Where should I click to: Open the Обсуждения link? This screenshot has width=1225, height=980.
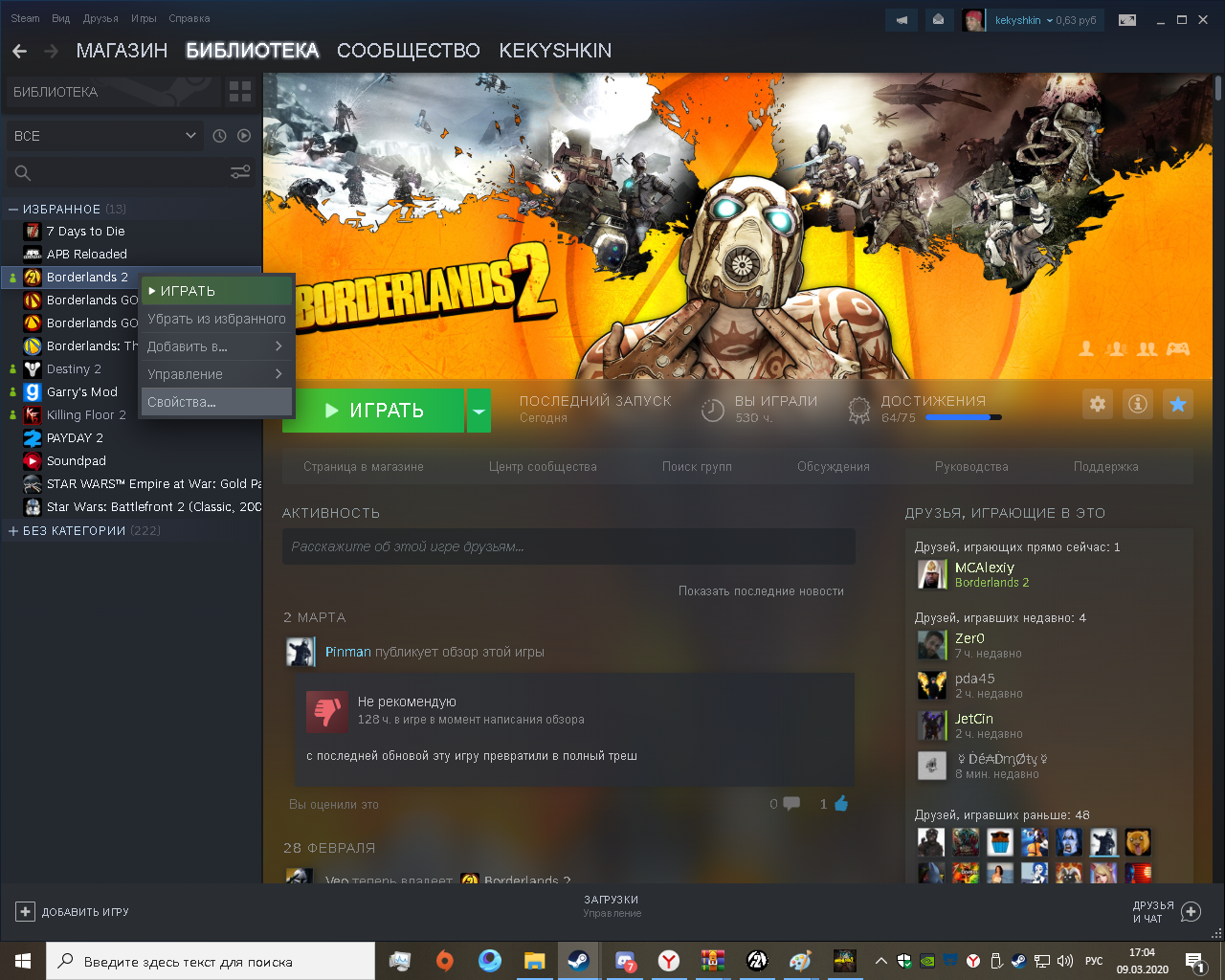coord(834,467)
